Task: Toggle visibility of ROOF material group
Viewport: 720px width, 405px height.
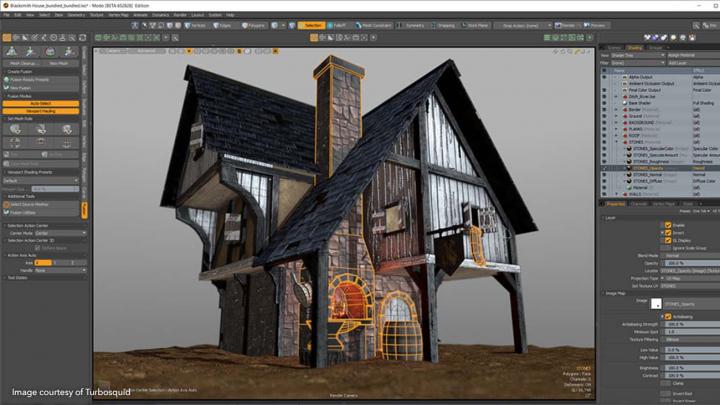Action: tap(604, 136)
